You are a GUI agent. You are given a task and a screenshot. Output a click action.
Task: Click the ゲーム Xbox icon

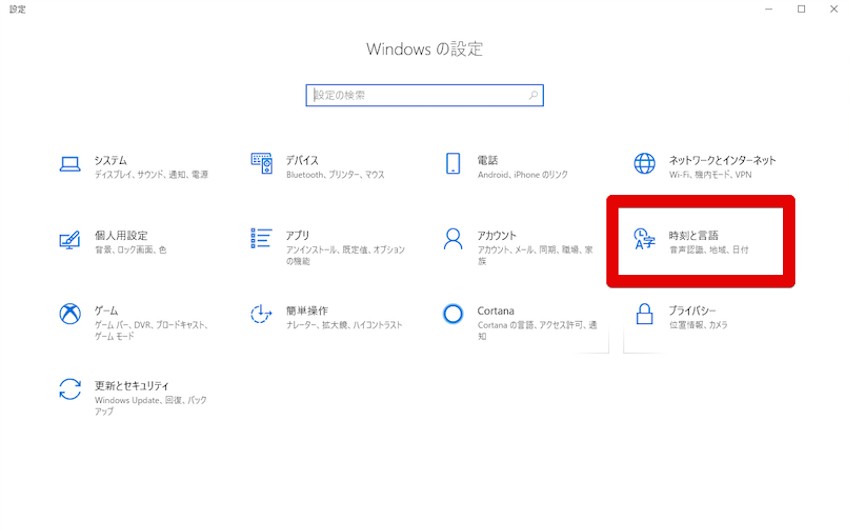tap(69, 314)
